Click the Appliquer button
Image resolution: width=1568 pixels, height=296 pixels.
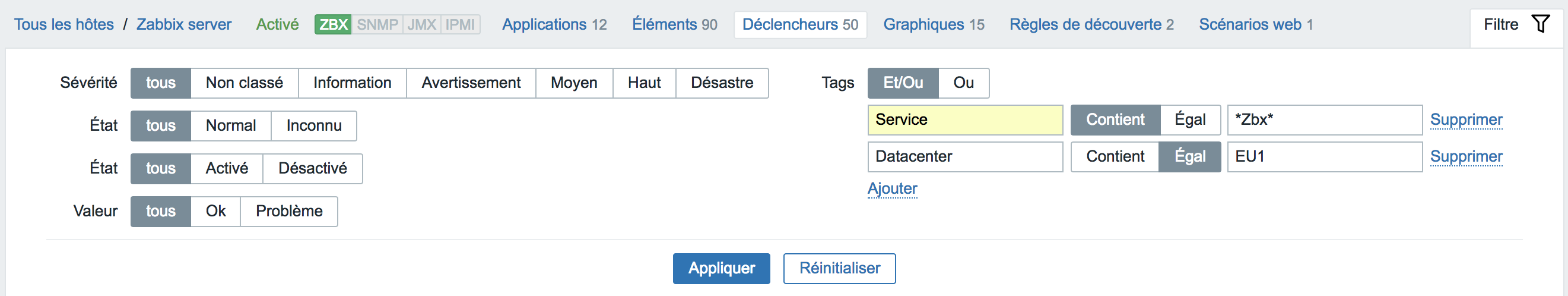click(x=721, y=269)
